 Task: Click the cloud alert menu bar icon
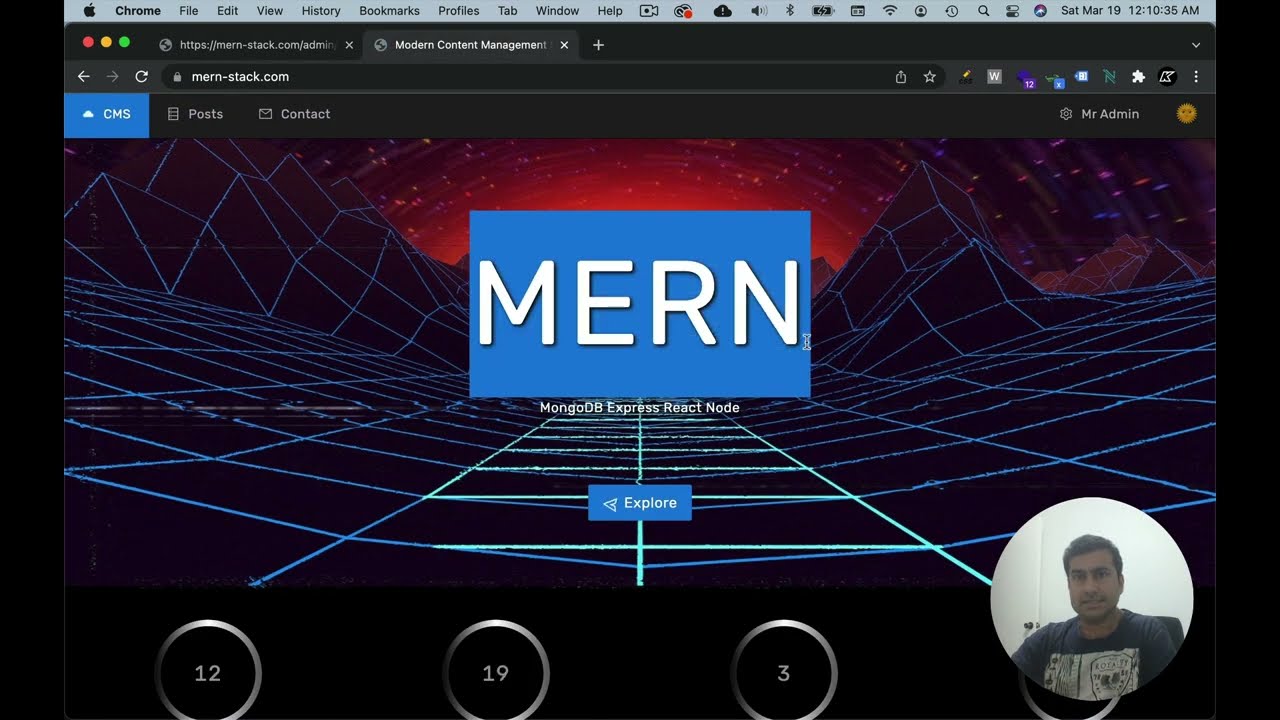(x=722, y=11)
